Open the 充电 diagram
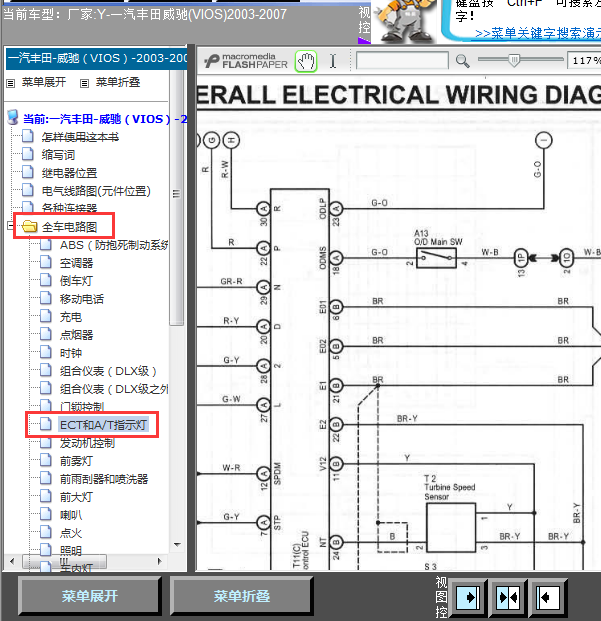601x621 pixels. click(71, 317)
